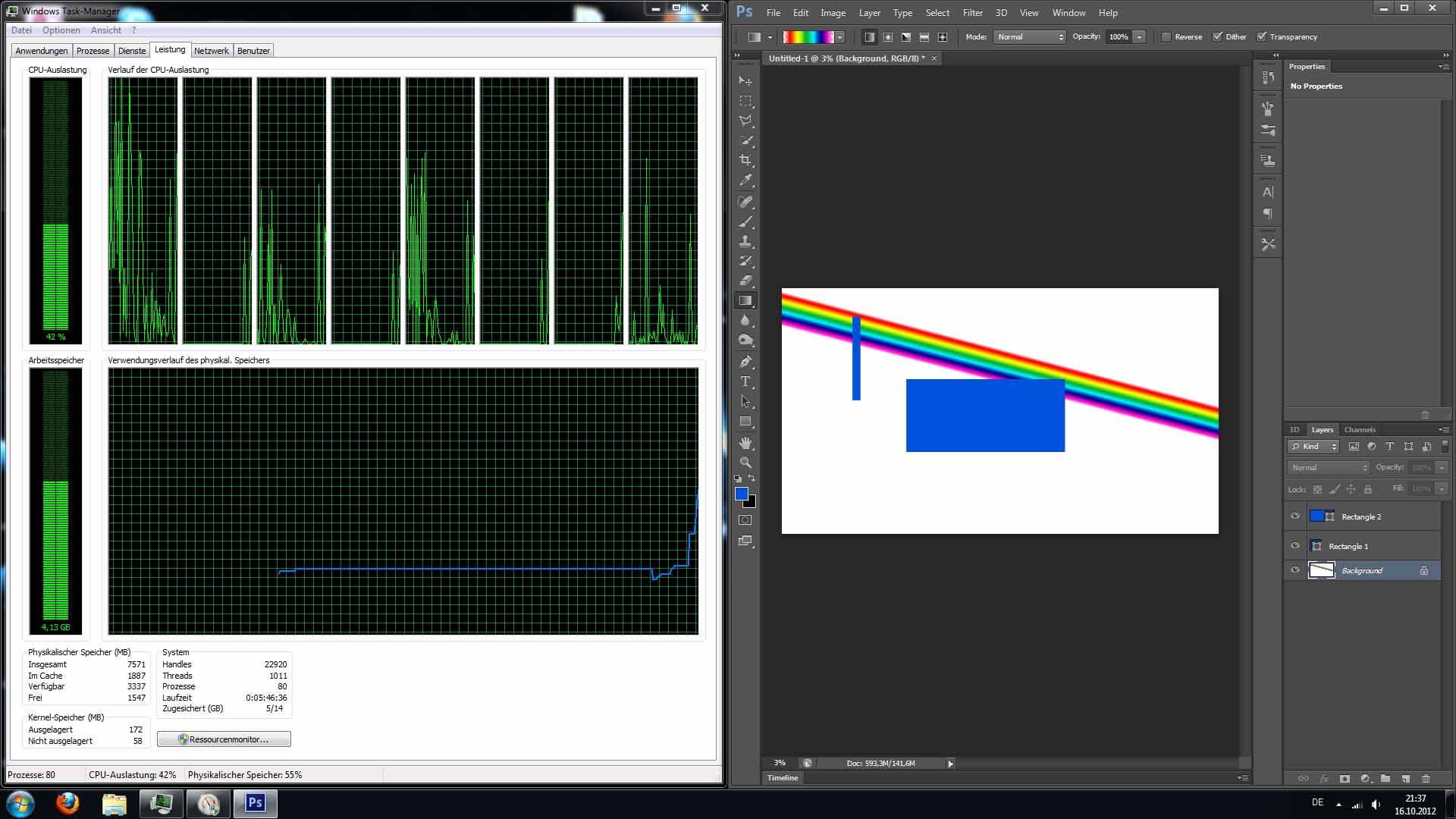Hide the Rectangle 2 layer
Image resolution: width=1456 pixels, height=819 pixels.
coord(1295,516)
